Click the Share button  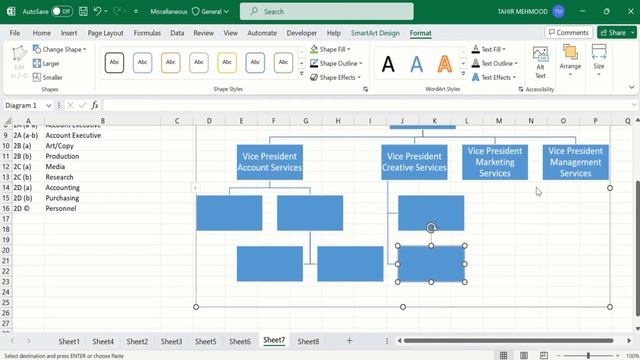[x=613, y=32]
